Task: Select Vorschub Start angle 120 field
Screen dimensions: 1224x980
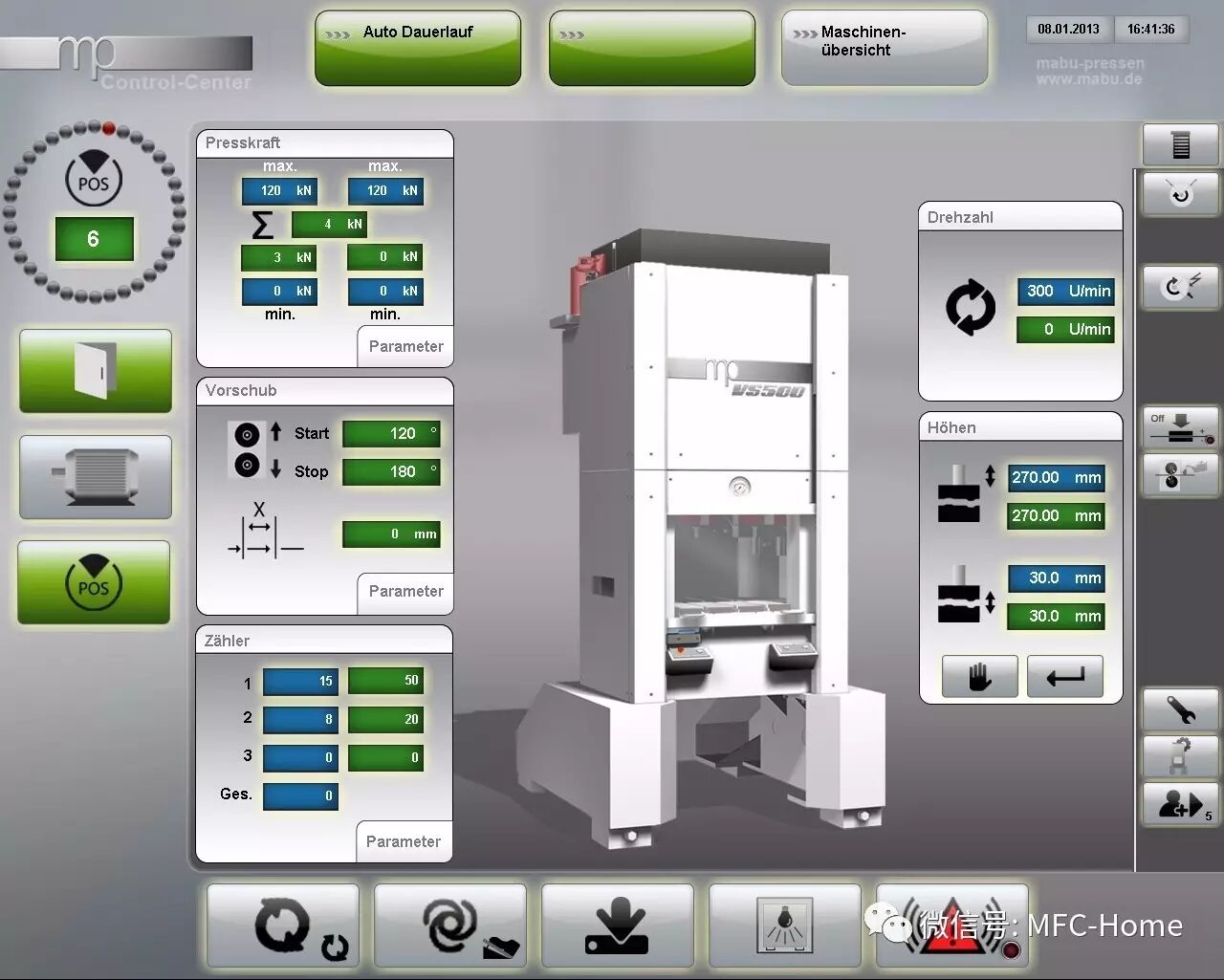Action: coord(391,434)
